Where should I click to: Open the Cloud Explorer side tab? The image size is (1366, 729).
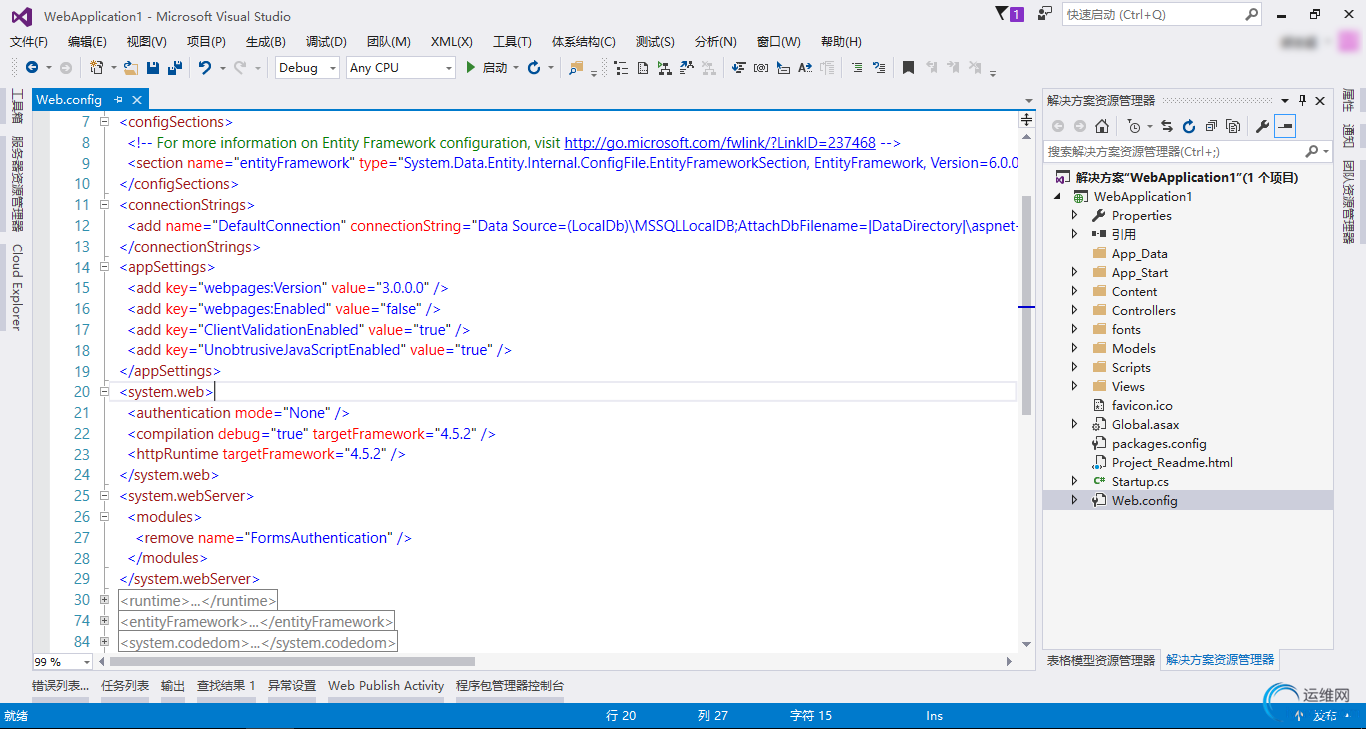17,287
